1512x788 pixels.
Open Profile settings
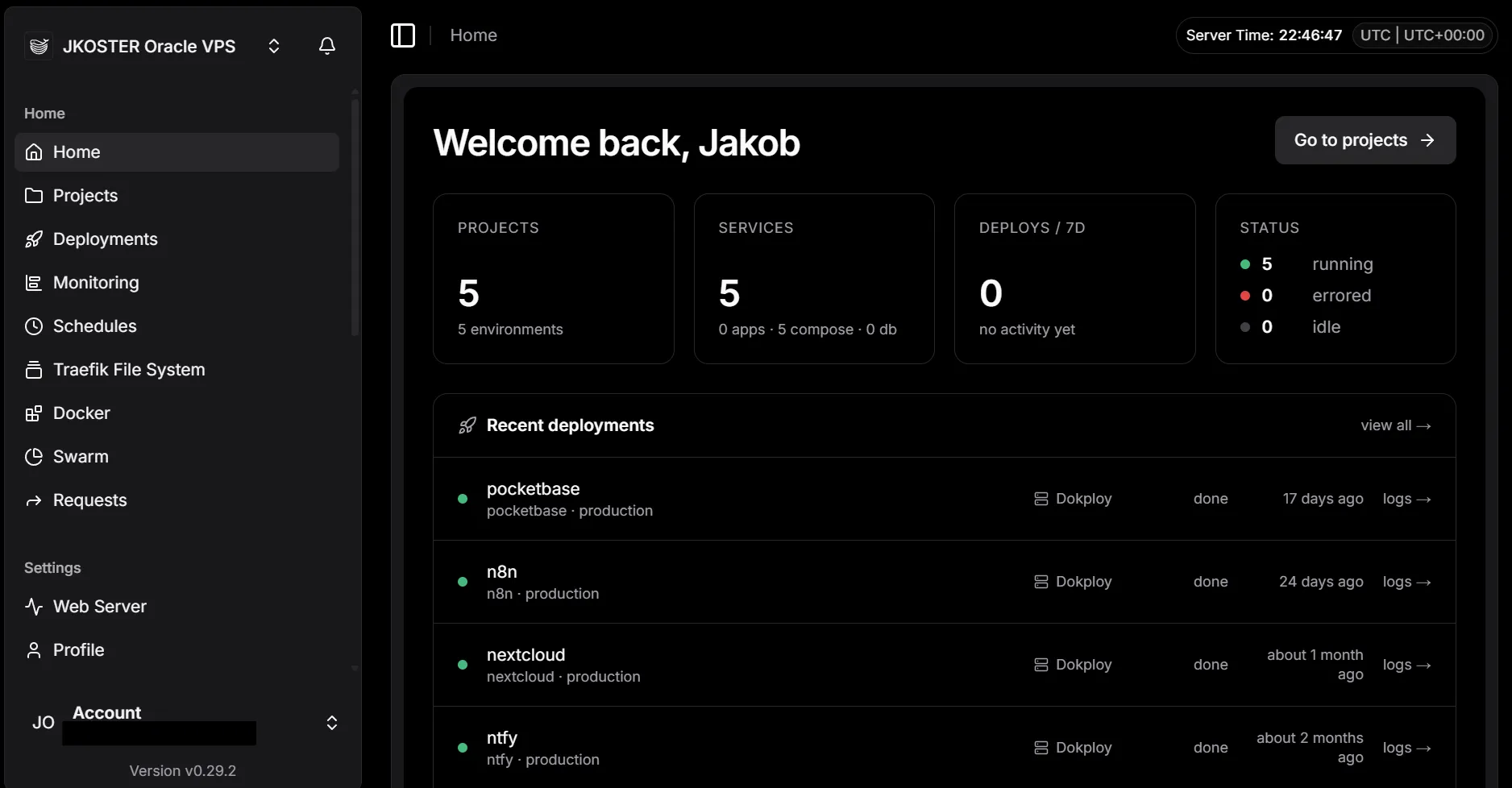click(x=177, y=650)
